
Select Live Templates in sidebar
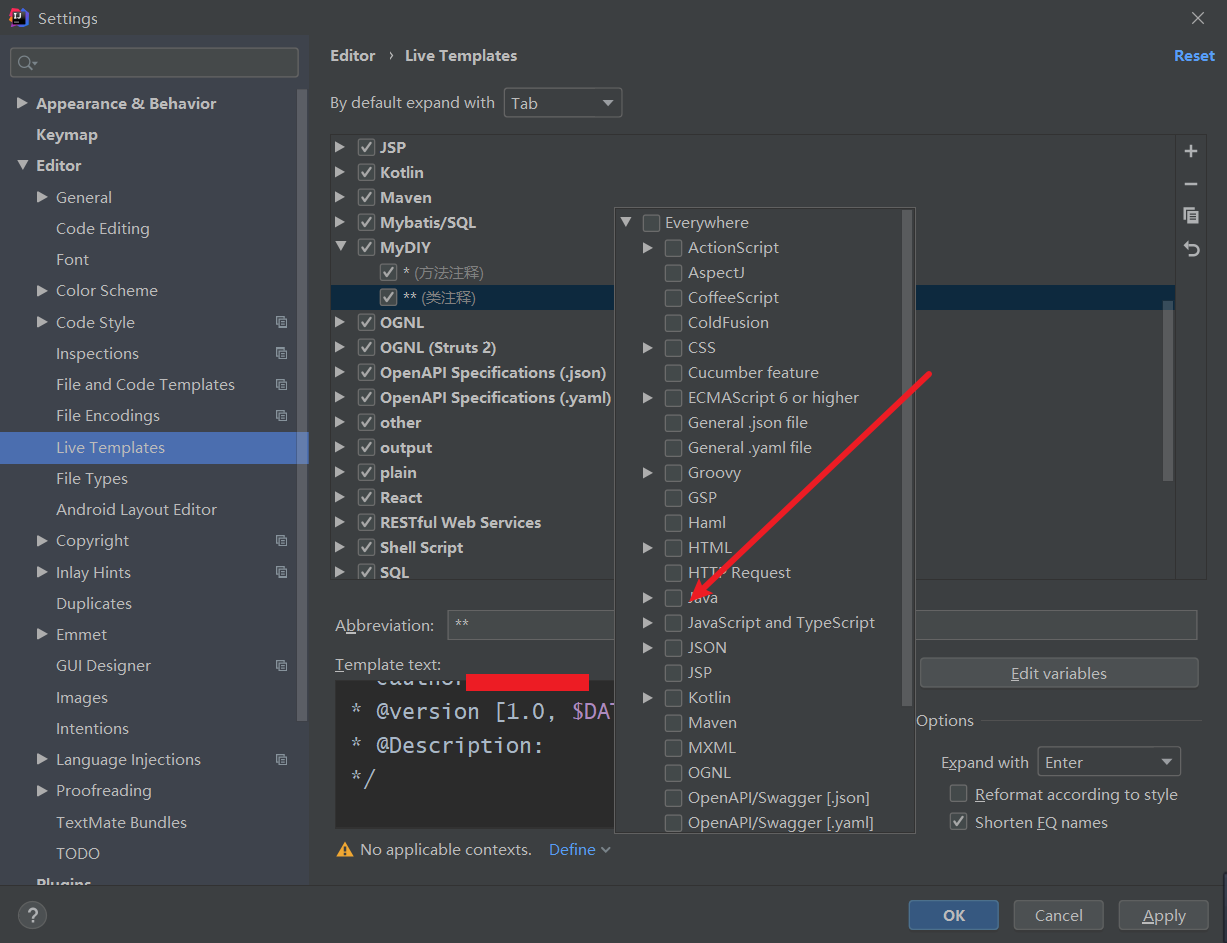point(154,448)
